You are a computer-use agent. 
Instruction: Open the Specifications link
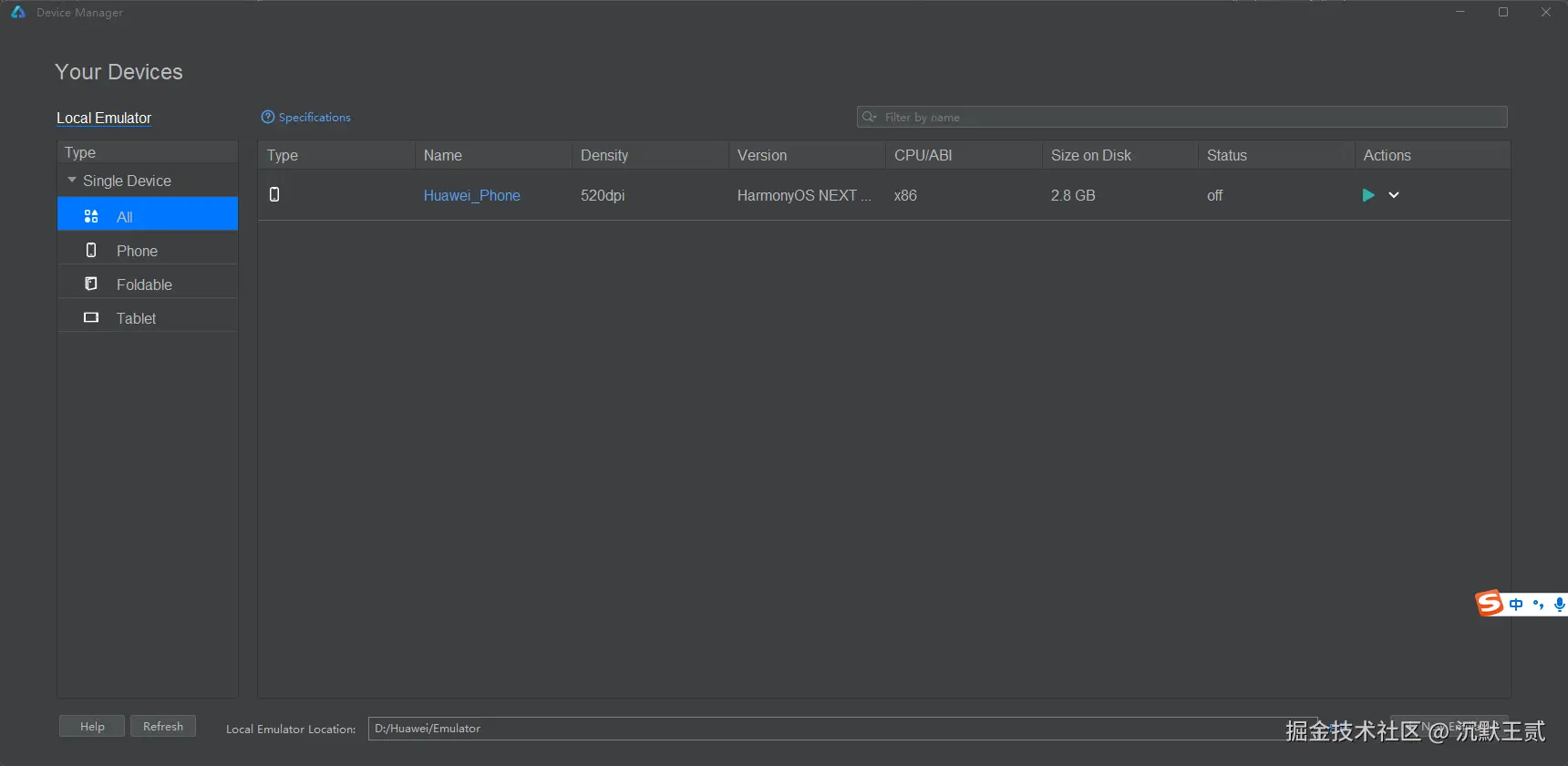(x=315, y=118)
